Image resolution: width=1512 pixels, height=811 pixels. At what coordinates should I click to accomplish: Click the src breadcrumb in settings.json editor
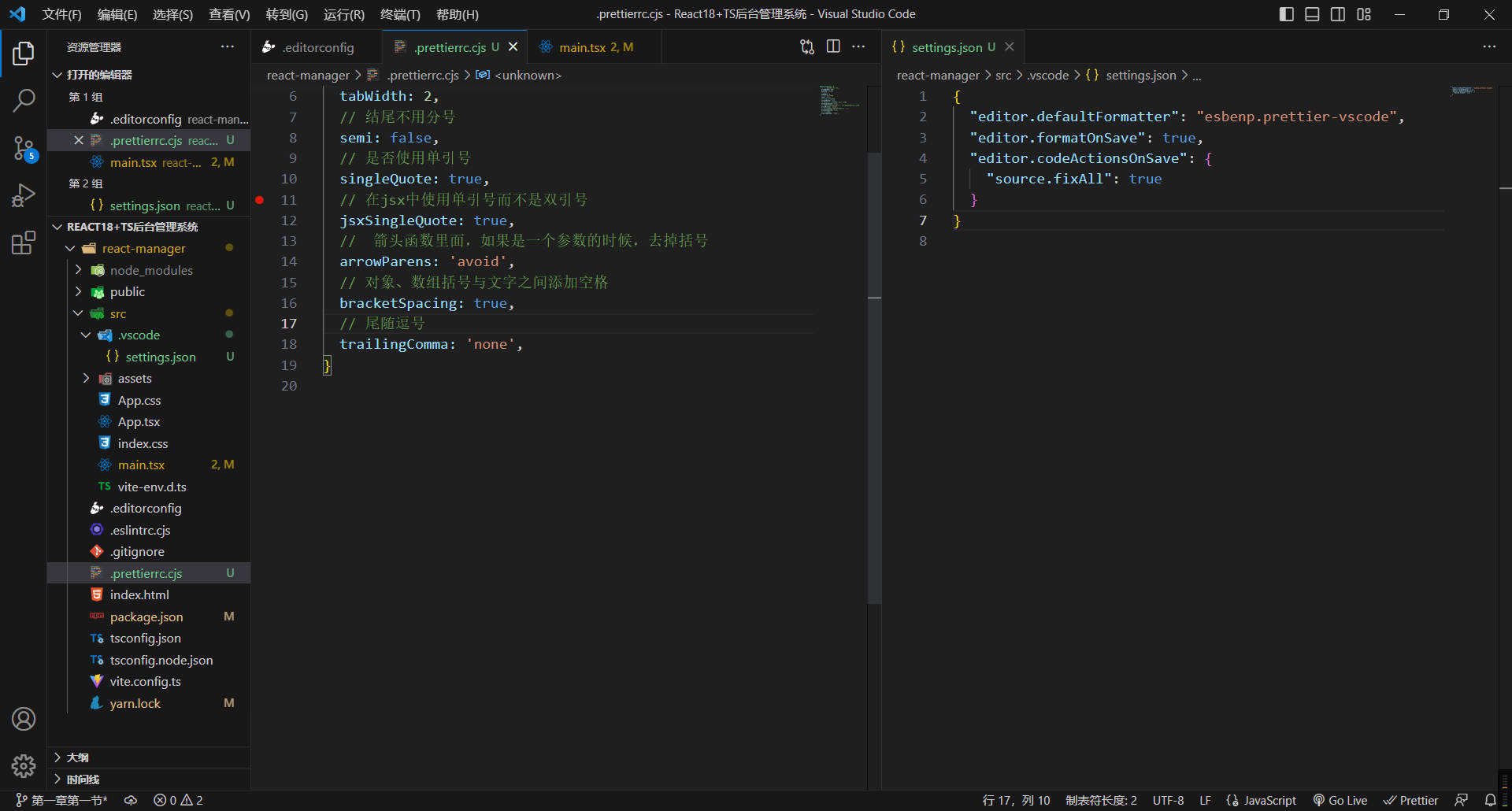click(x=1003, y=75)
